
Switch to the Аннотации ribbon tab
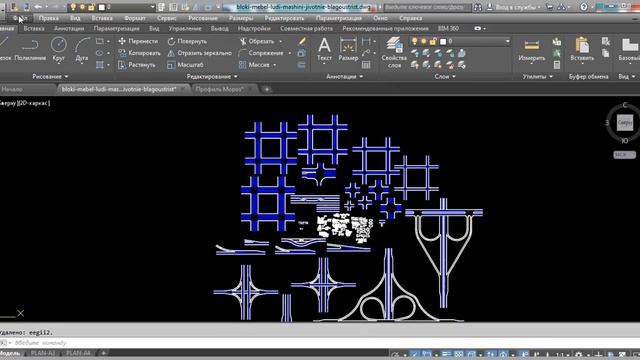click(69, 29)
